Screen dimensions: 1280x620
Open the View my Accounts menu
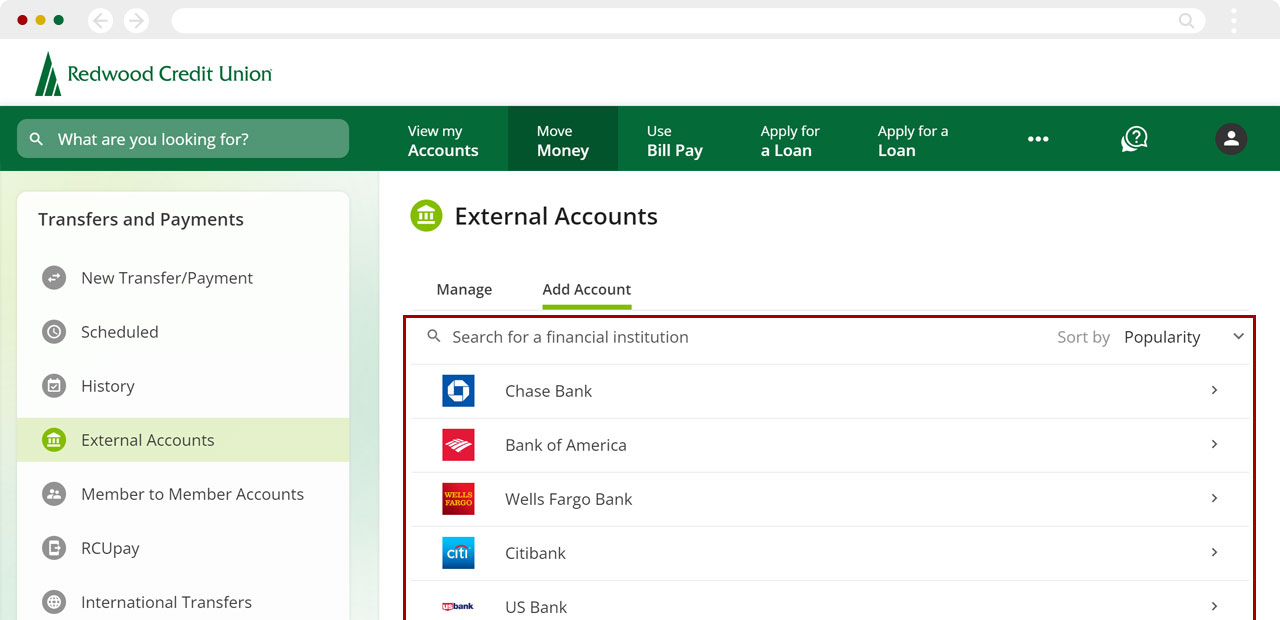pyautogui.click(x=443, y=141)
